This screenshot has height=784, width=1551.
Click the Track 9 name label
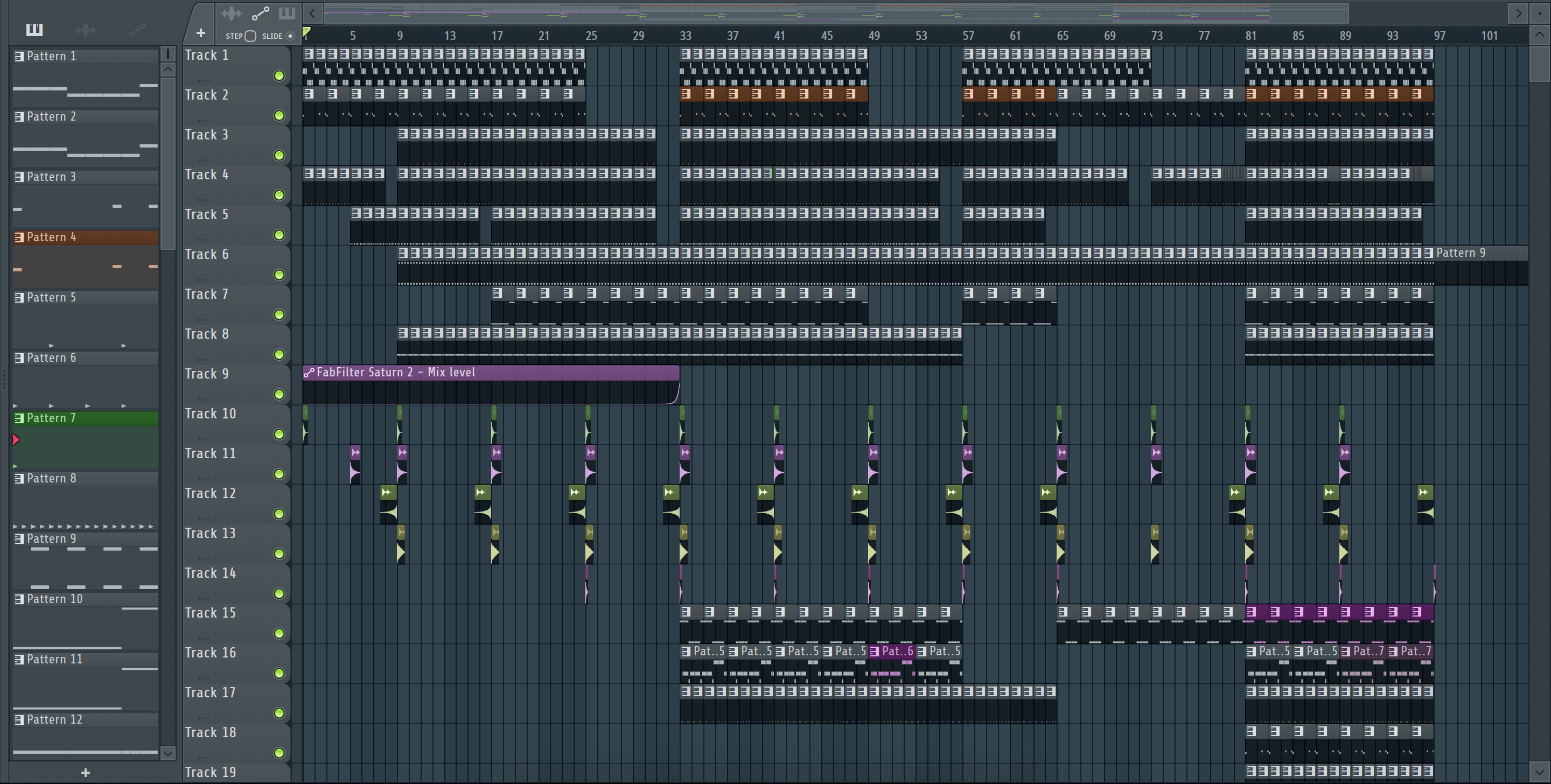coord(206,374)
